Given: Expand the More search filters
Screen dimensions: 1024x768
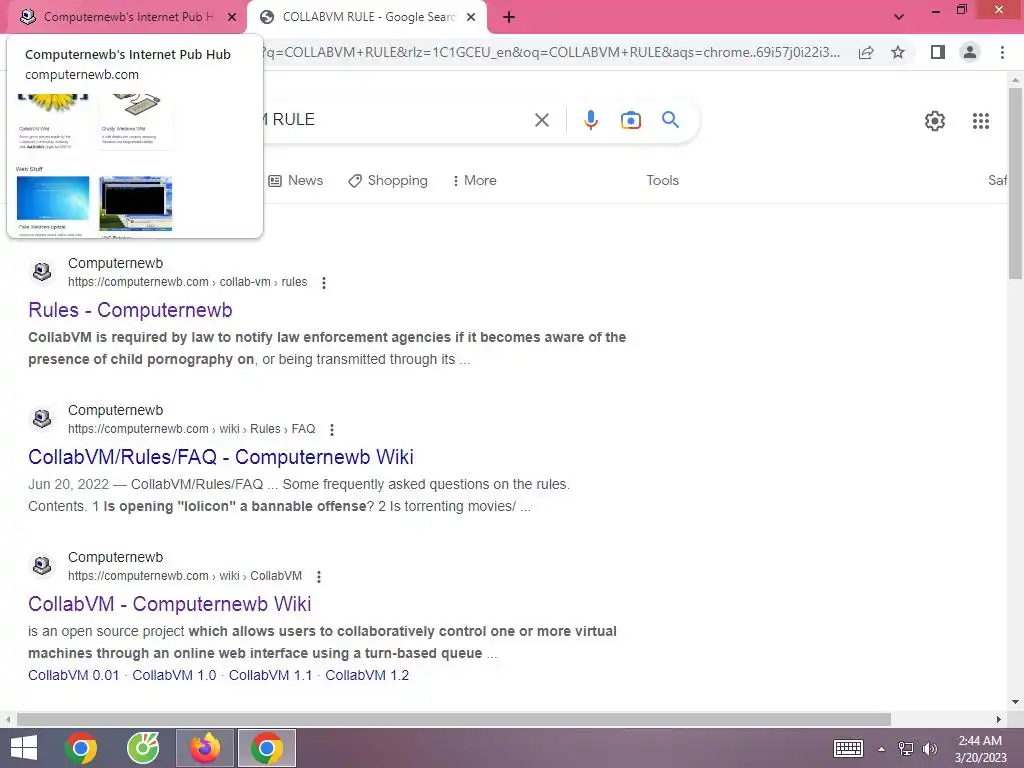Looking at the screenshot, I should 475,180.
